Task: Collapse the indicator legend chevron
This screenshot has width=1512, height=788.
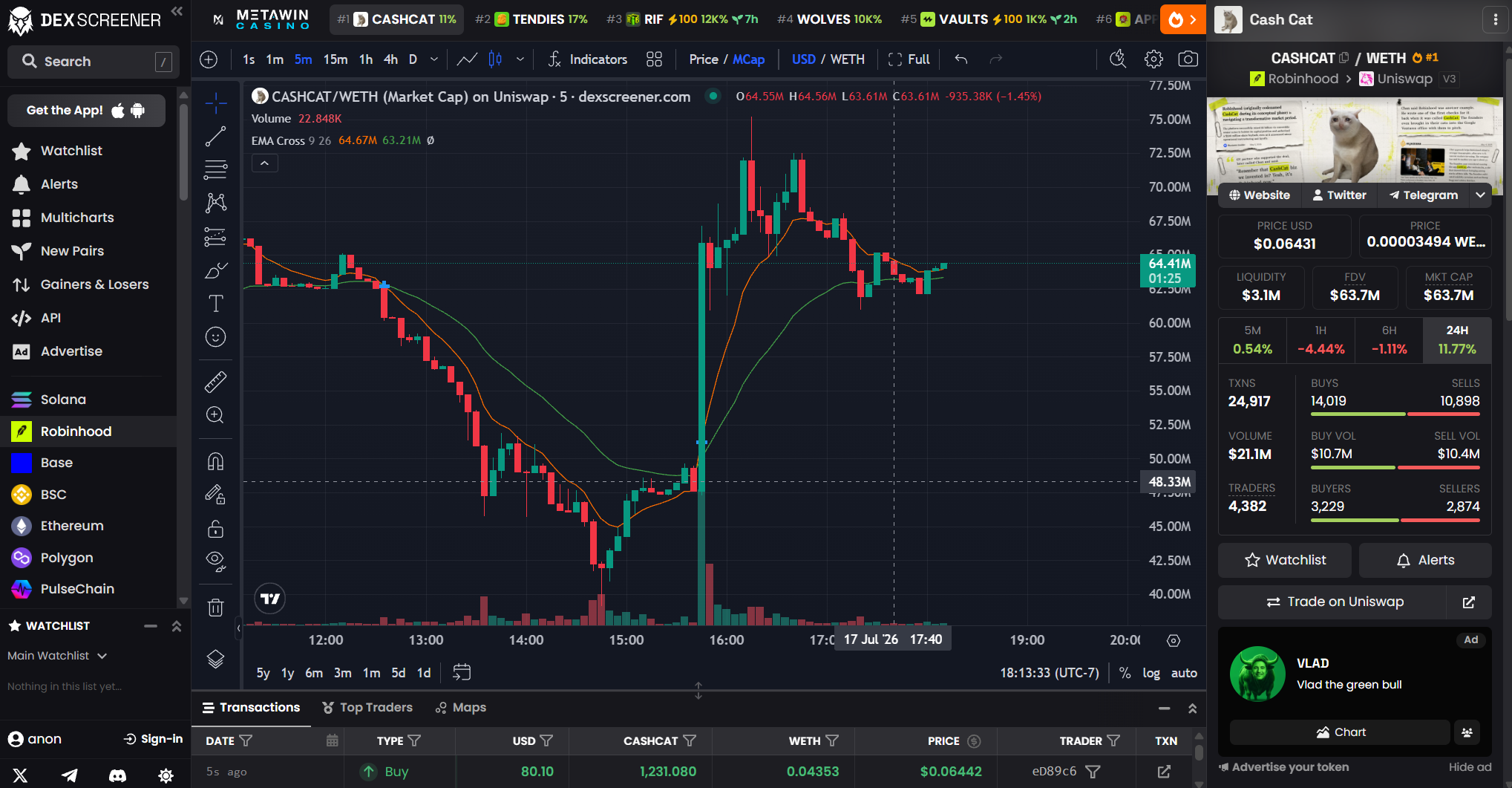Action: (265, 163)
